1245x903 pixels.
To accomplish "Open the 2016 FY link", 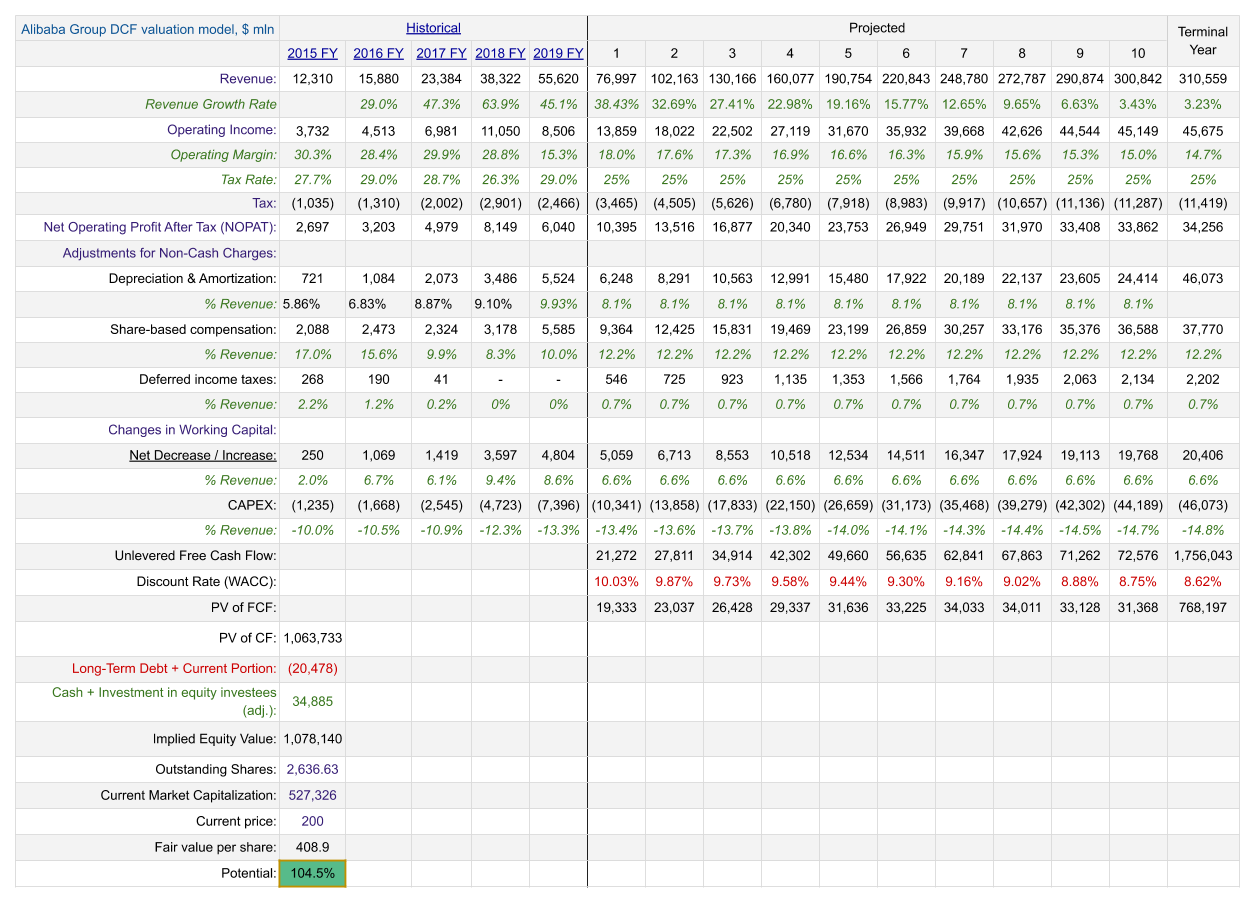I will coord(378,53).
